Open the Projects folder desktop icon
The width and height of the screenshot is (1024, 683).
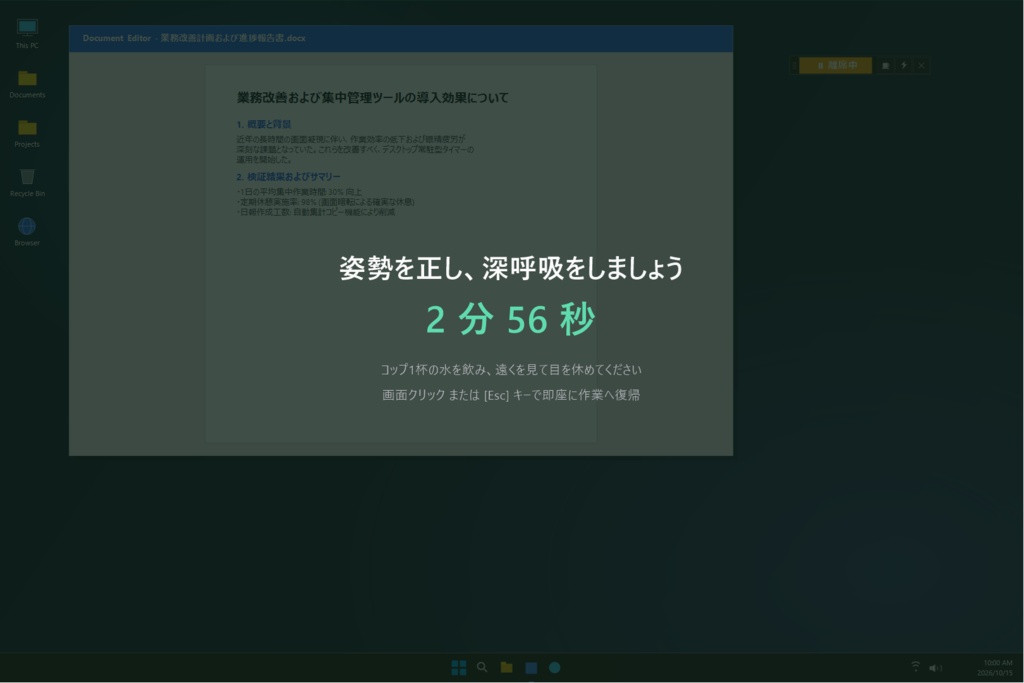(x=27, y=133)
